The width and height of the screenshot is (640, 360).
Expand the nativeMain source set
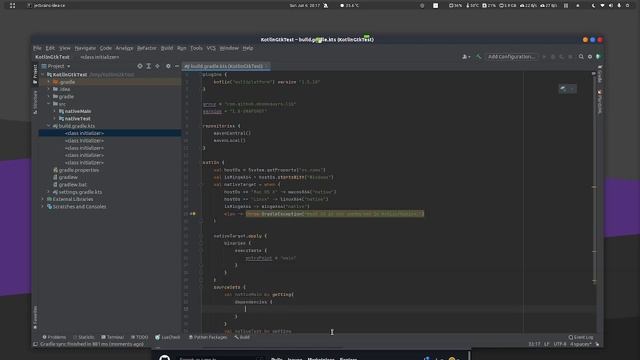(55, 111)
